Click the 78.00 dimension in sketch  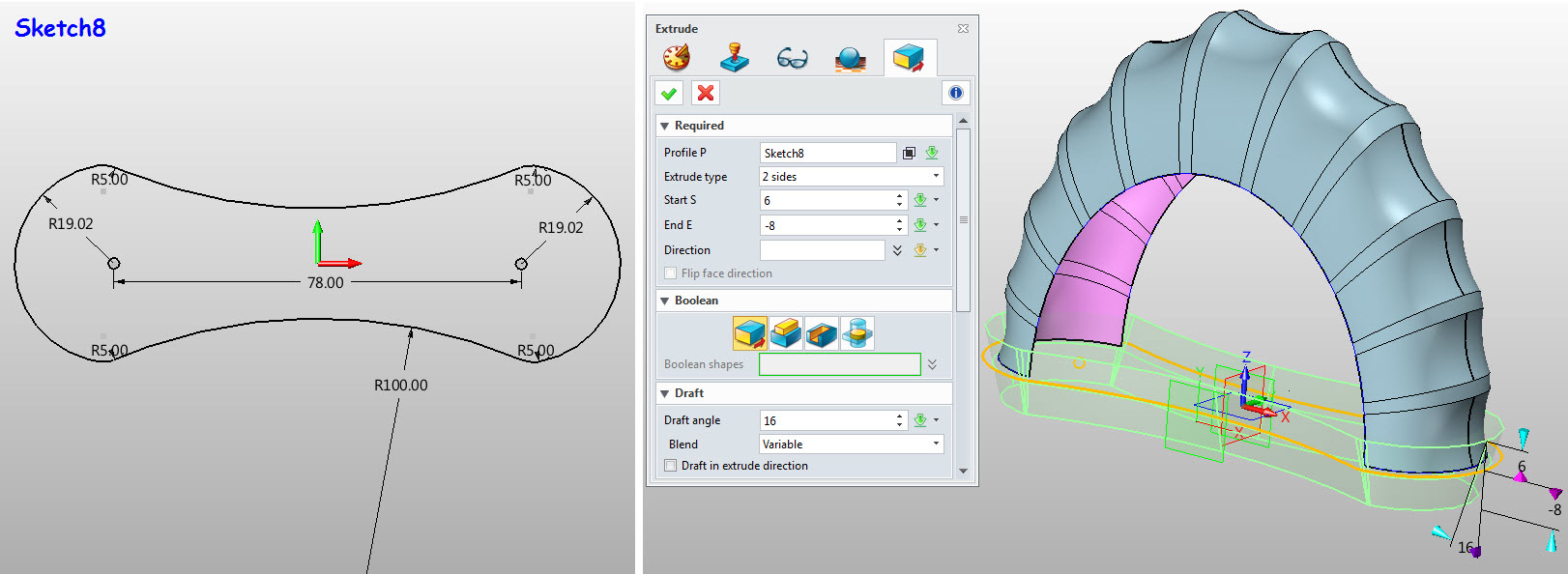(325, 283)
